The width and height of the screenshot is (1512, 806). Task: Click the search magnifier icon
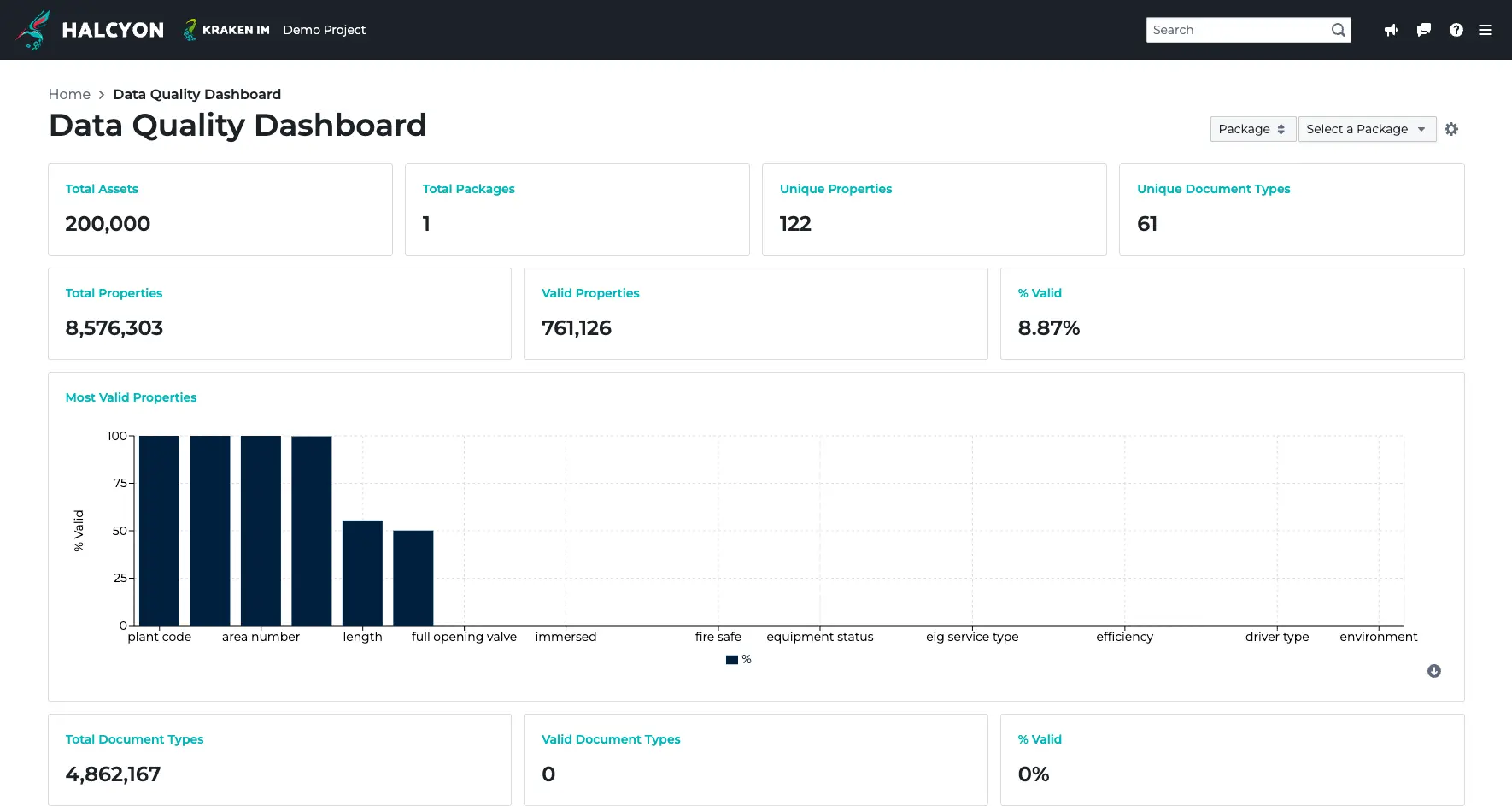pyautogui.click(x=1338, y=30)
